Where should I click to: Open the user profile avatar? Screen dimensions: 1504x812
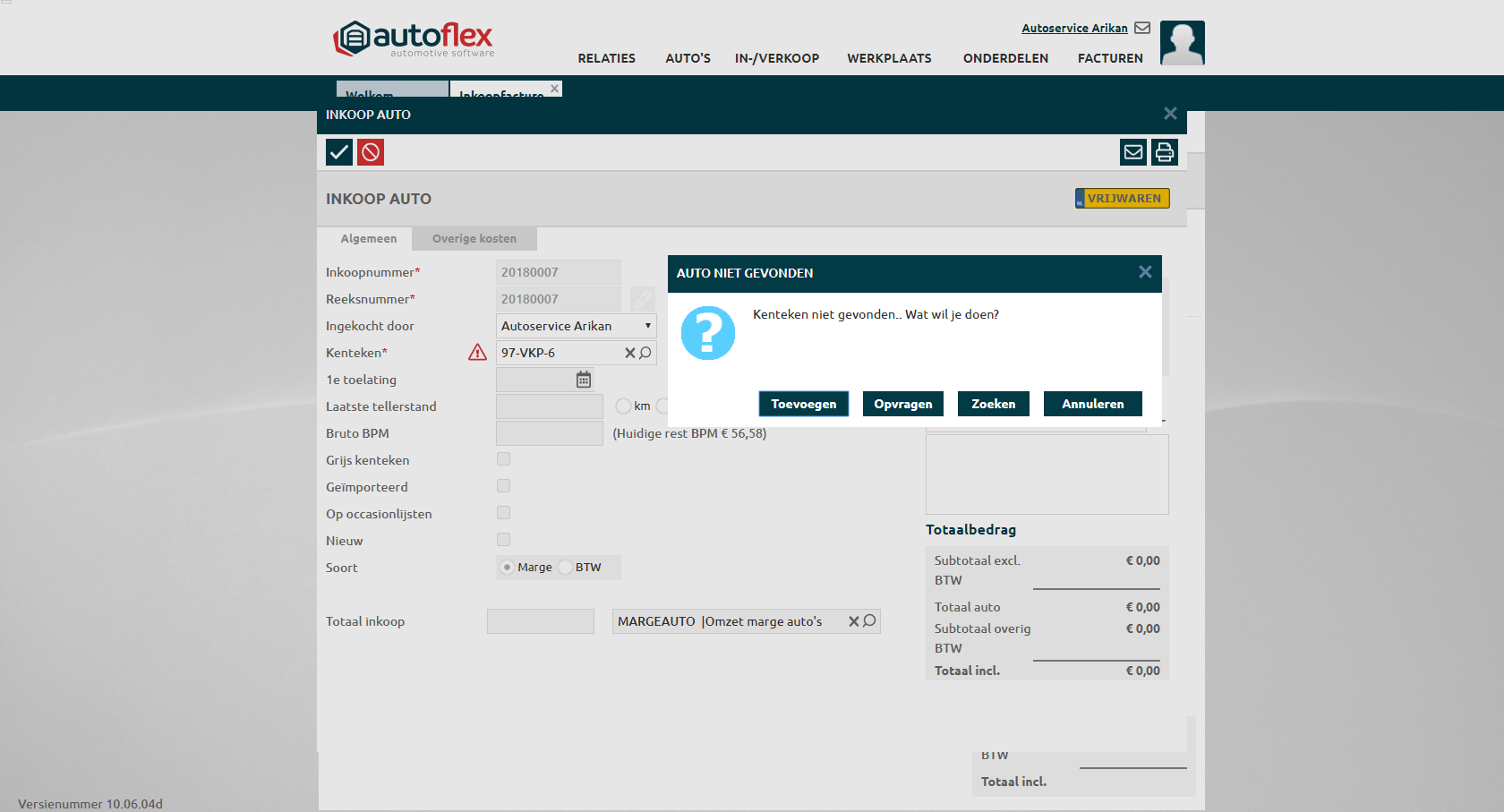click(1182, 43)
